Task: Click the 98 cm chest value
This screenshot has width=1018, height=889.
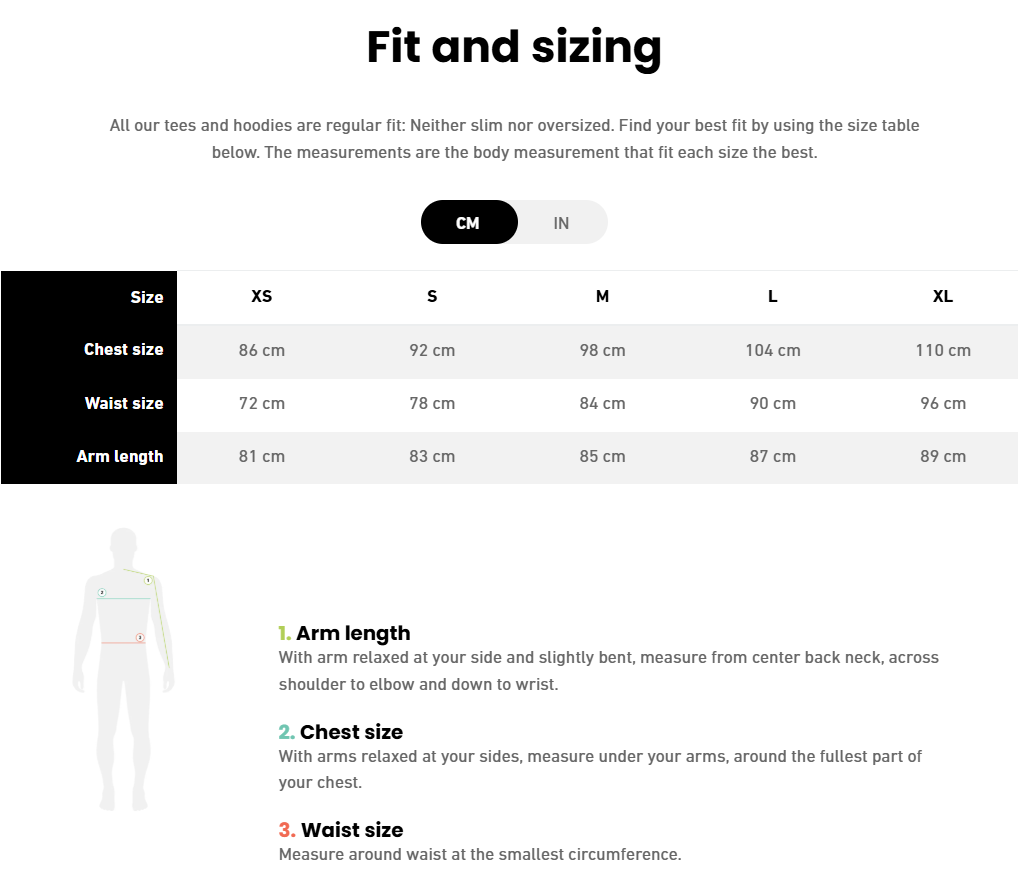Action: click(602, 351)
